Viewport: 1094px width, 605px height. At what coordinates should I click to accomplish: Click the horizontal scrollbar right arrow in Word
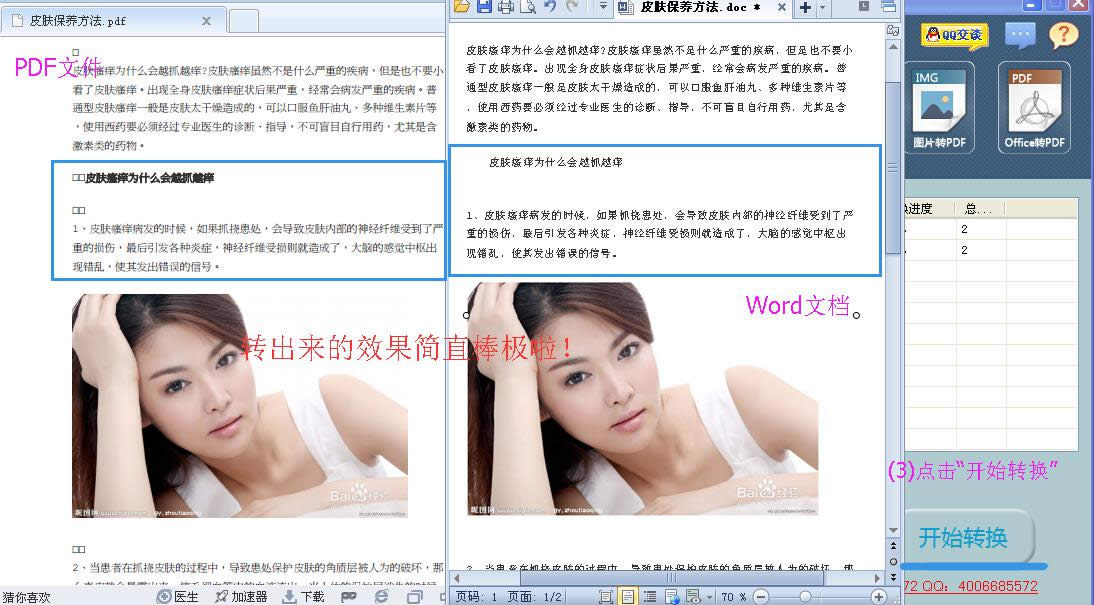pos(877,578)
